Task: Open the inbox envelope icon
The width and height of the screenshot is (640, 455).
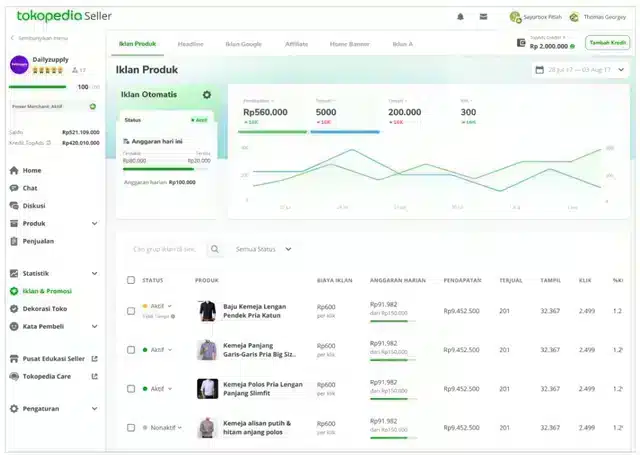Action: point(483,17)
